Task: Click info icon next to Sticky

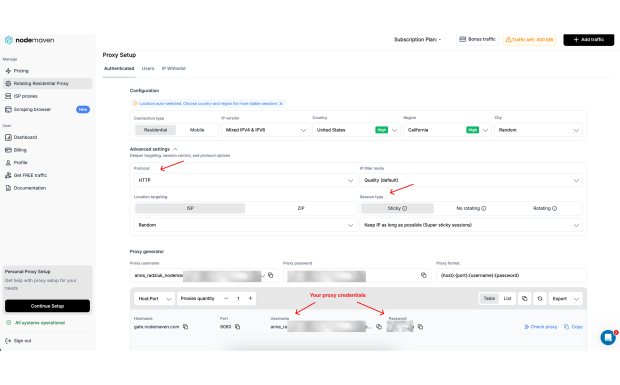Action: [x=405, y=208]
